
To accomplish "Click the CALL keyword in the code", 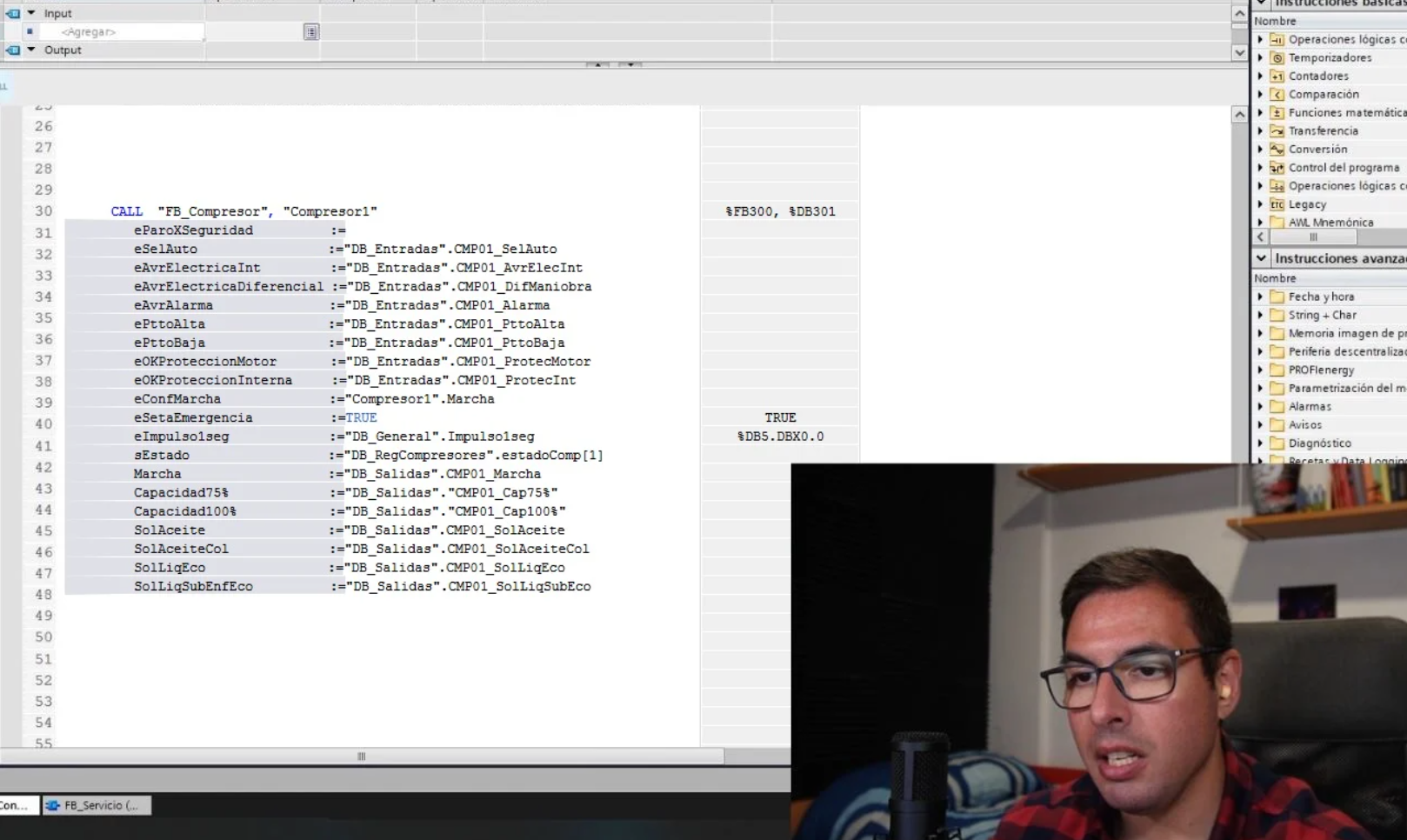I will tap(127, 211).
